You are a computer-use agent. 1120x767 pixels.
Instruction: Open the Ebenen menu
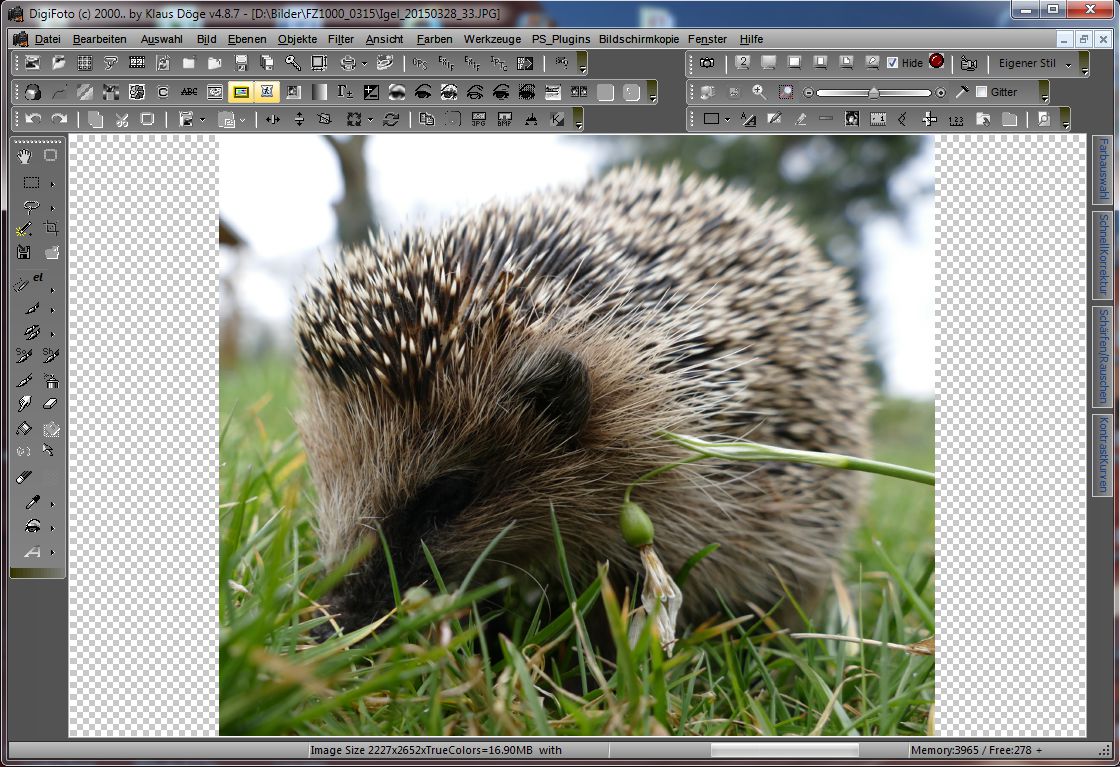[246, 39]
